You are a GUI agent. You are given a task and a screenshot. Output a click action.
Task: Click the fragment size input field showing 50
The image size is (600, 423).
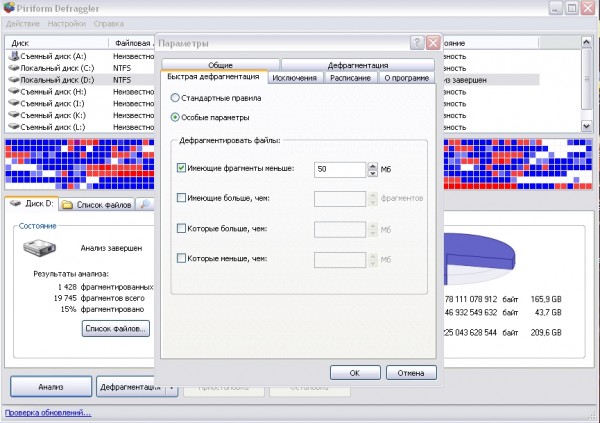pos(340,170)
